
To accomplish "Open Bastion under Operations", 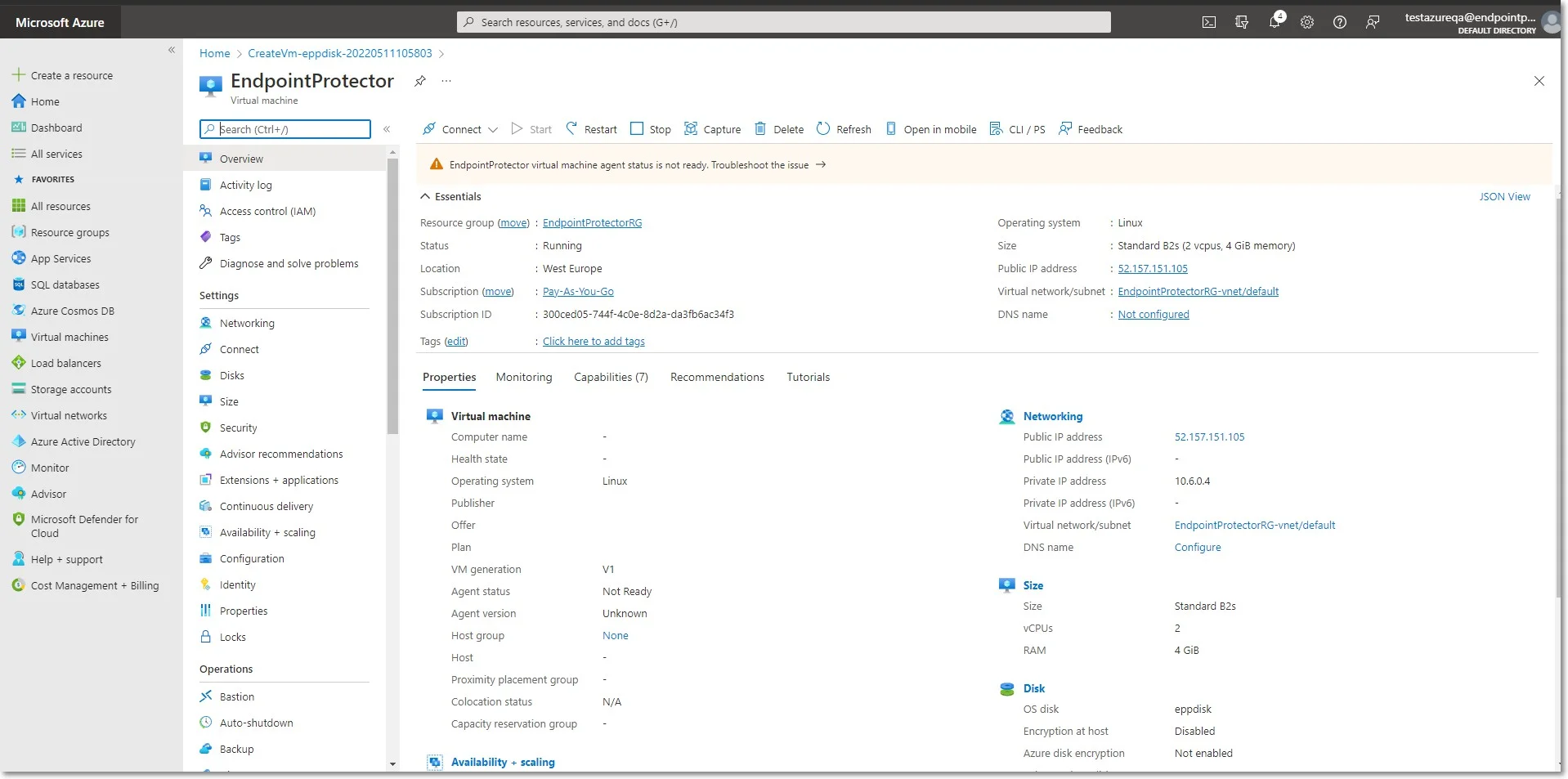I will (x=236, y=696).
